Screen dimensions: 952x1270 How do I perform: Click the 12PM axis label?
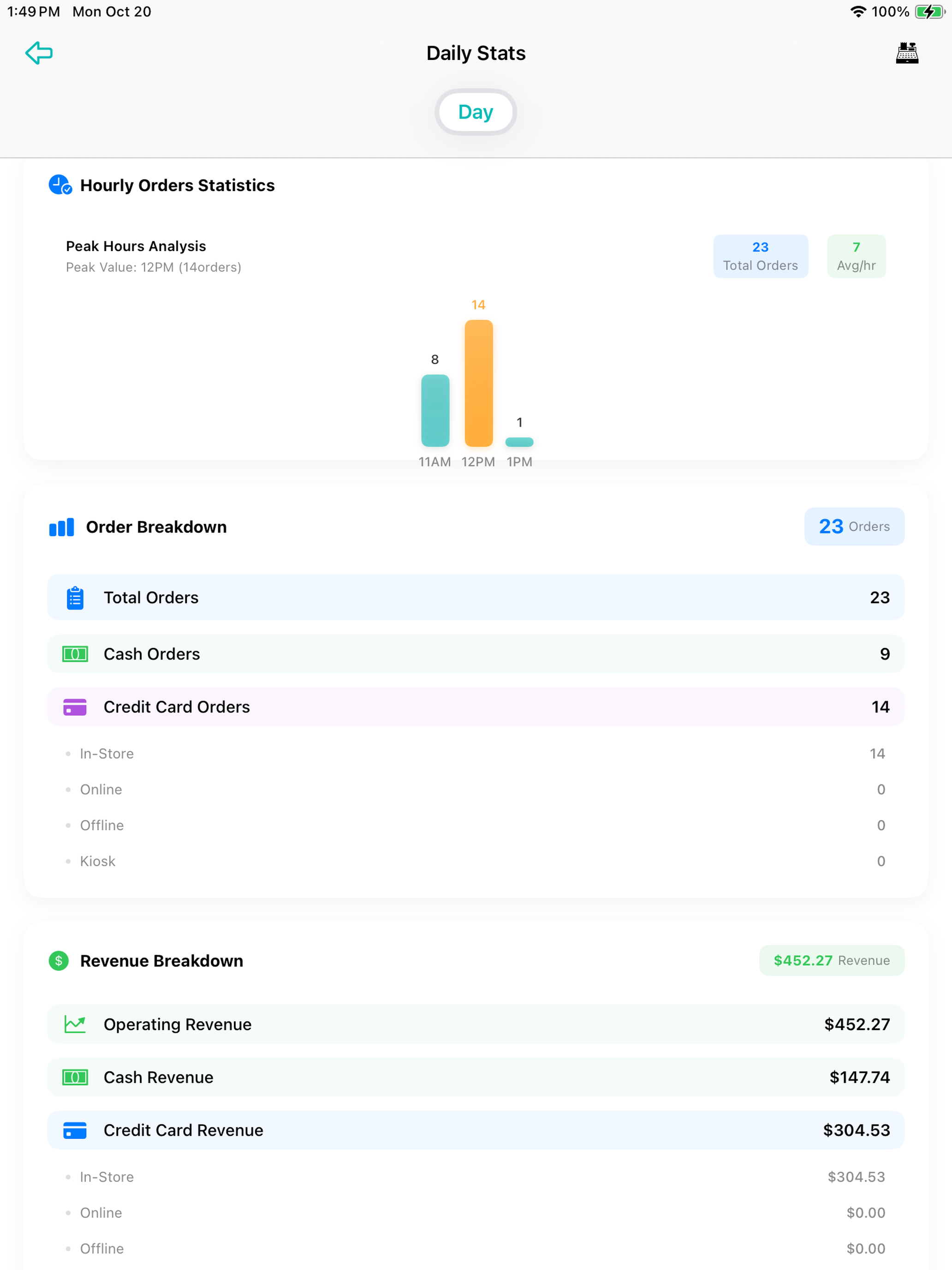(x=478, y=461)
